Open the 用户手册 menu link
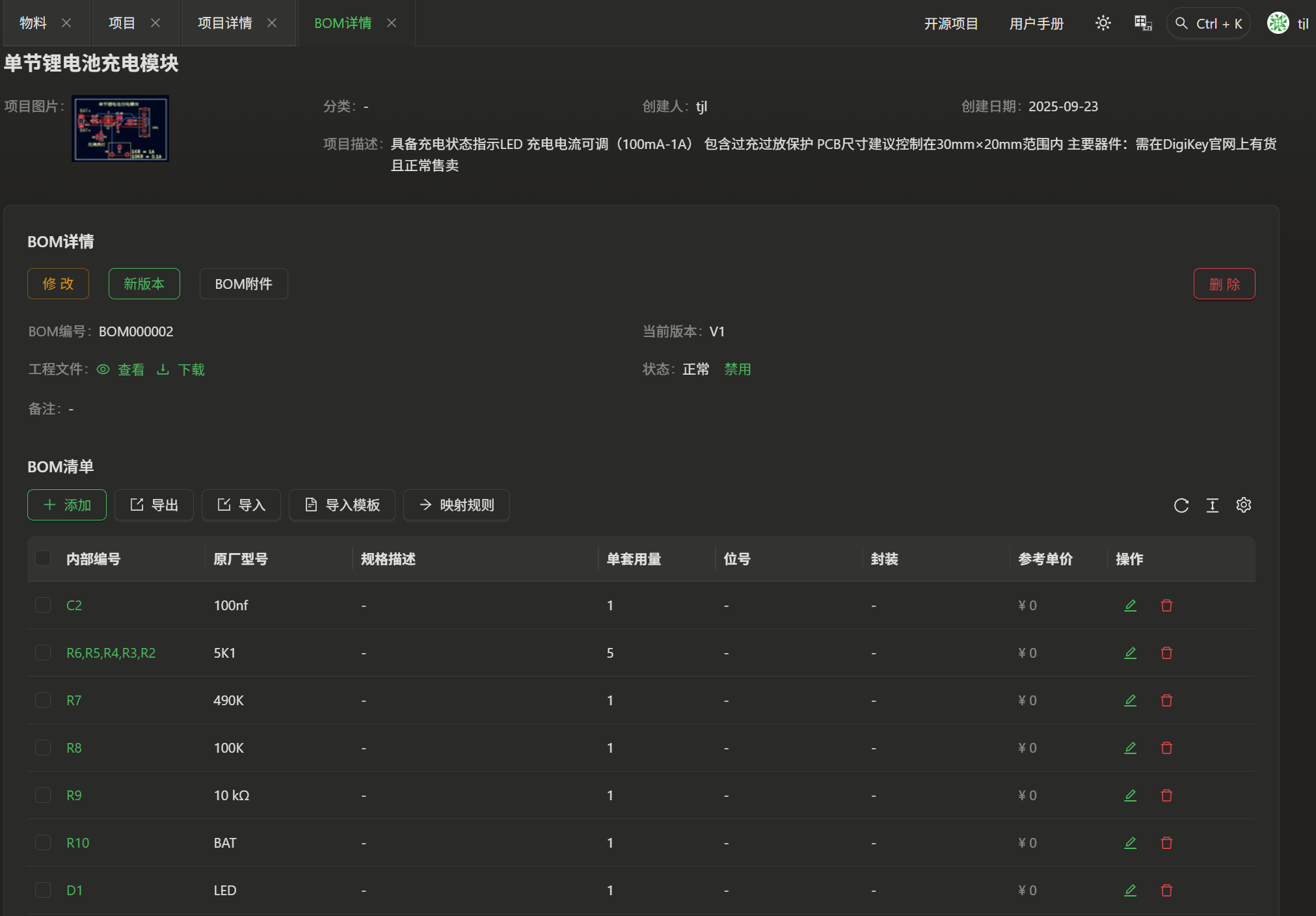 [1036, 24]
